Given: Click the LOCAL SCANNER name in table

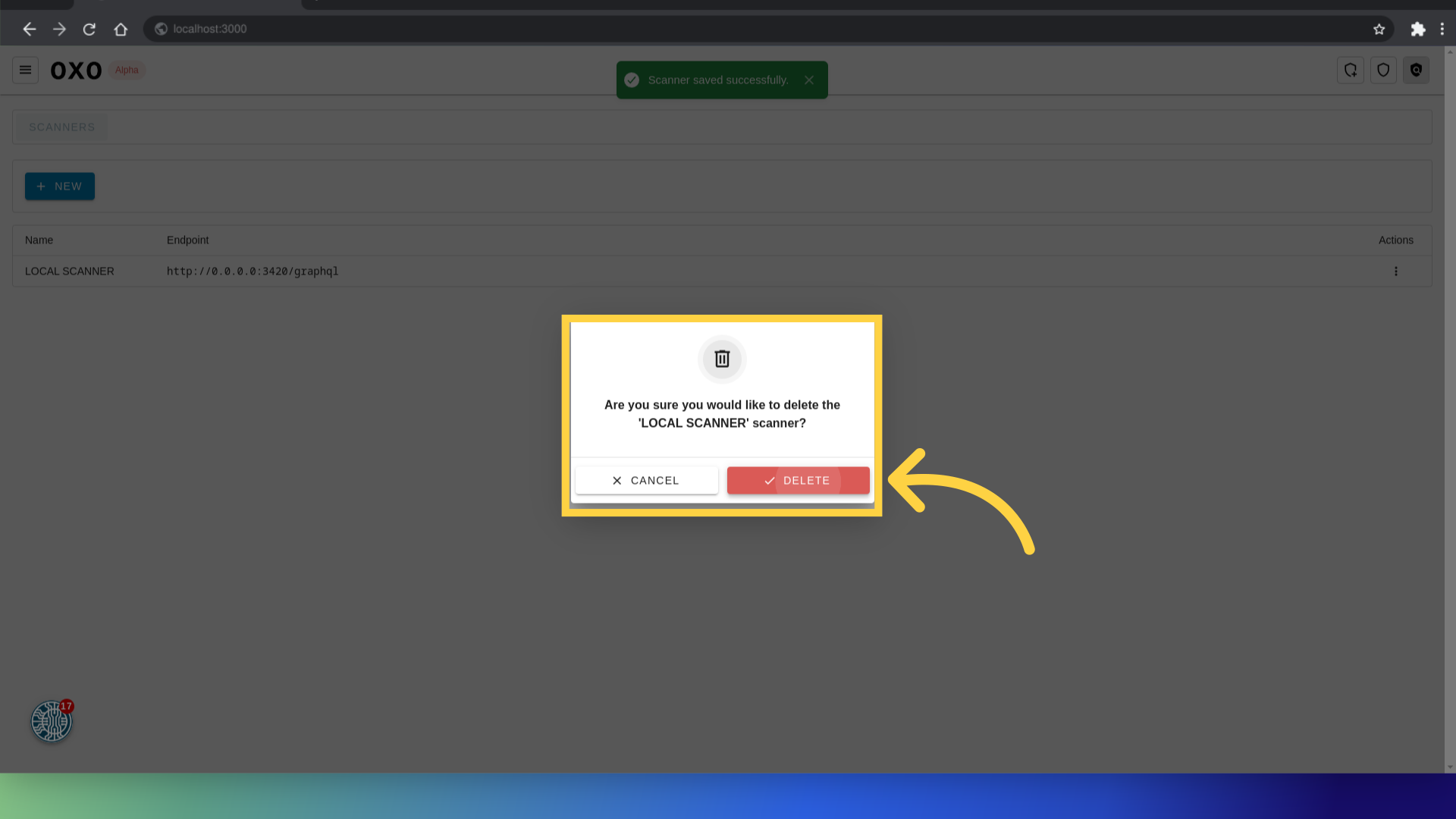Looking at the screenshot, I should click(70, 271).
